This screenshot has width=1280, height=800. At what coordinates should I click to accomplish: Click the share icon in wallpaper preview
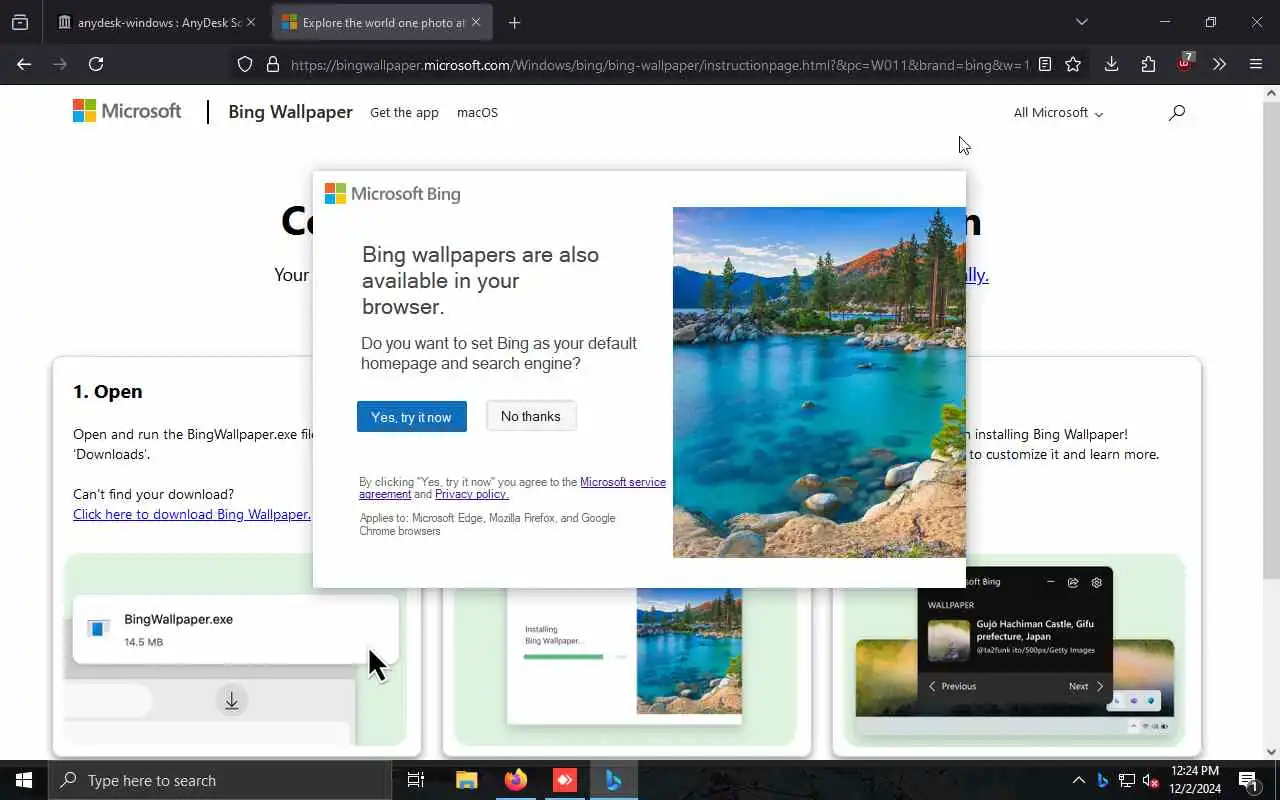[1073, 582]
